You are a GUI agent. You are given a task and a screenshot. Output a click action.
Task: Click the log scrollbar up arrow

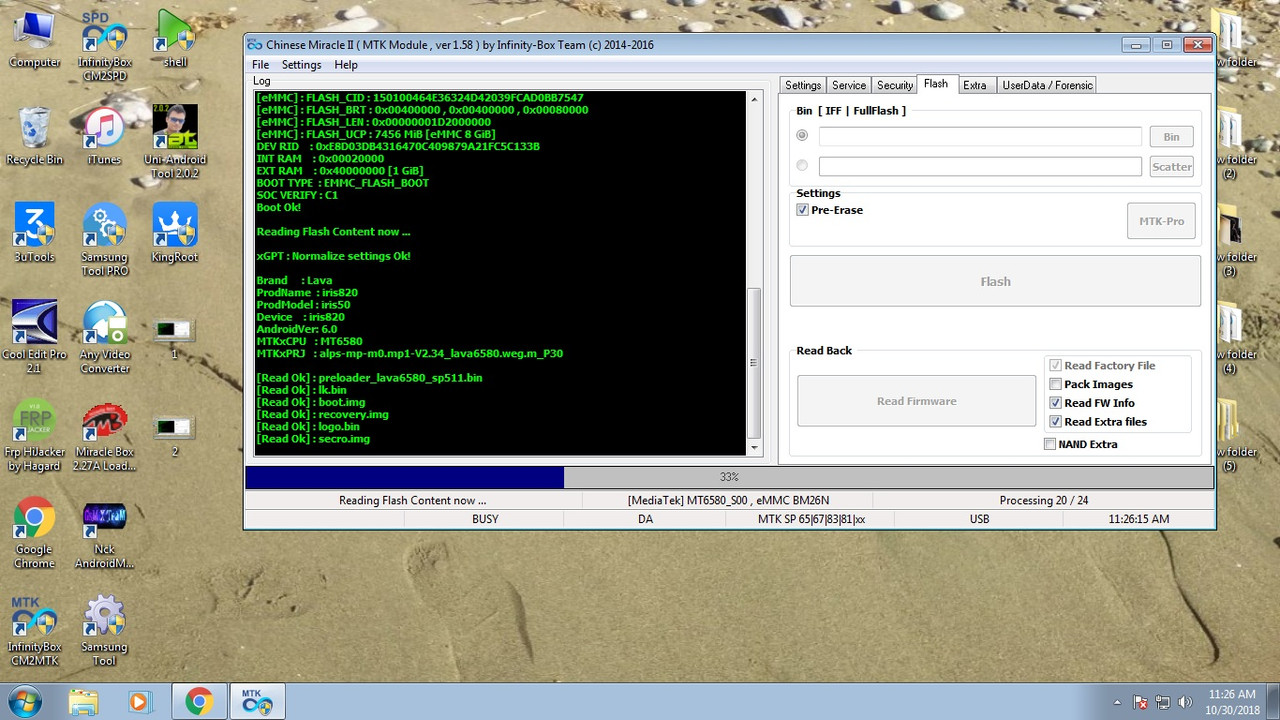point(755,97)
